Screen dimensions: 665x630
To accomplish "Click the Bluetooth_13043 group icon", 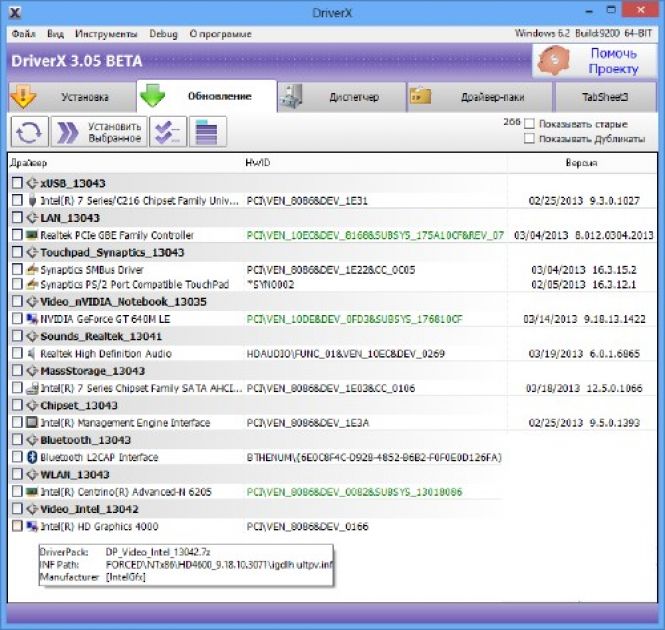I will pos(32,440).
